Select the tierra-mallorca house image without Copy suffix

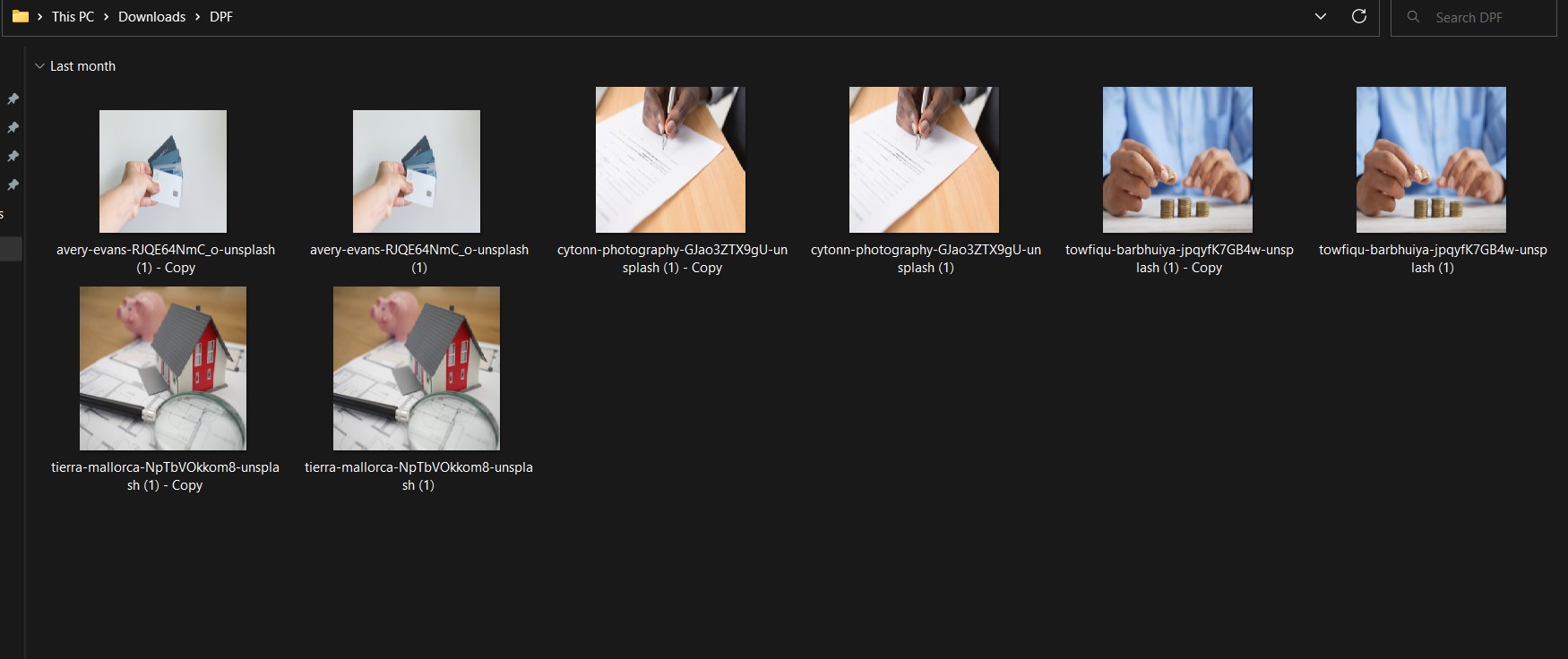(x=417, y=368)
